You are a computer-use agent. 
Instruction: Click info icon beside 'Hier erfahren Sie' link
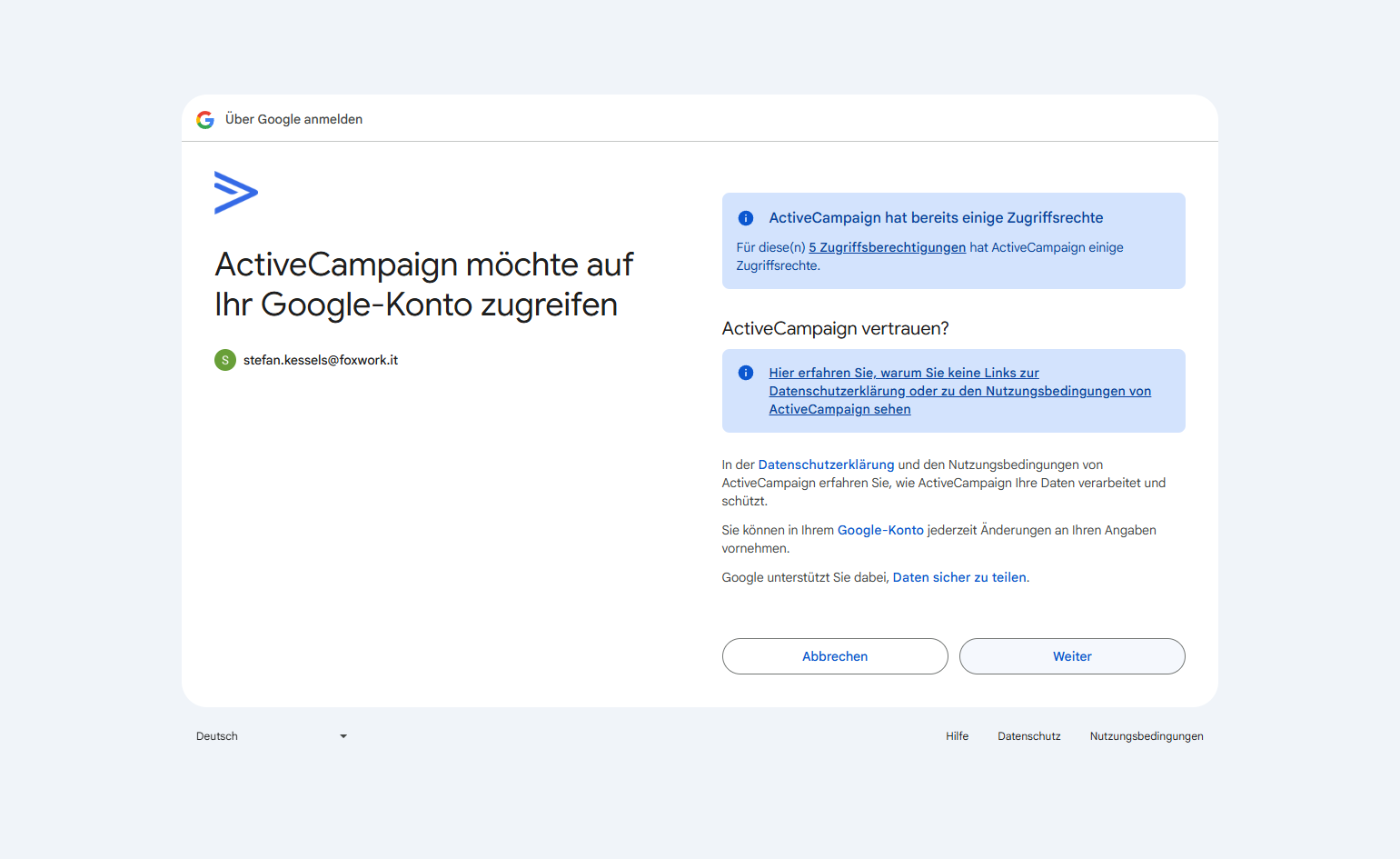746,373
